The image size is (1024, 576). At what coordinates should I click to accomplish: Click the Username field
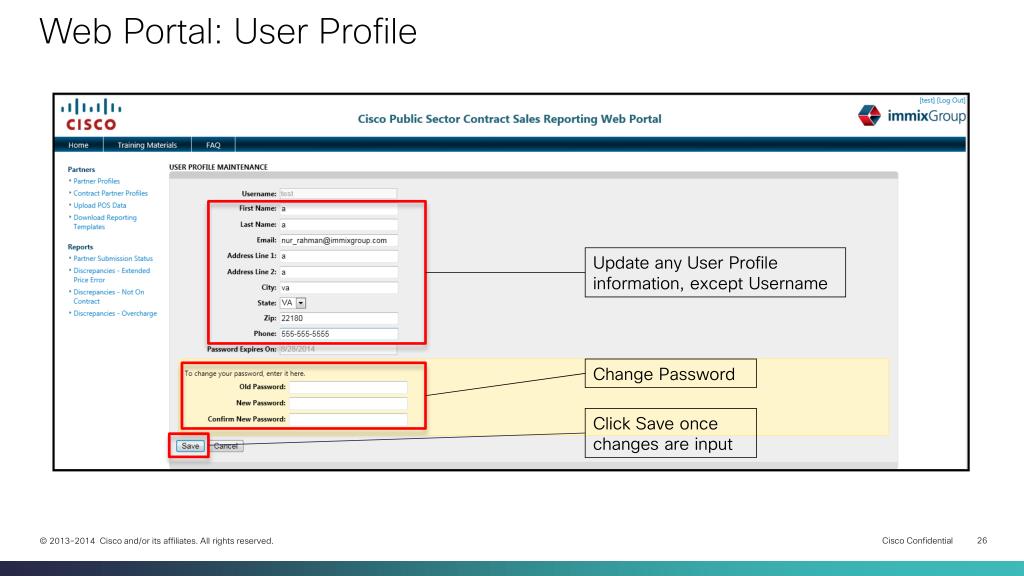[338, 193]
